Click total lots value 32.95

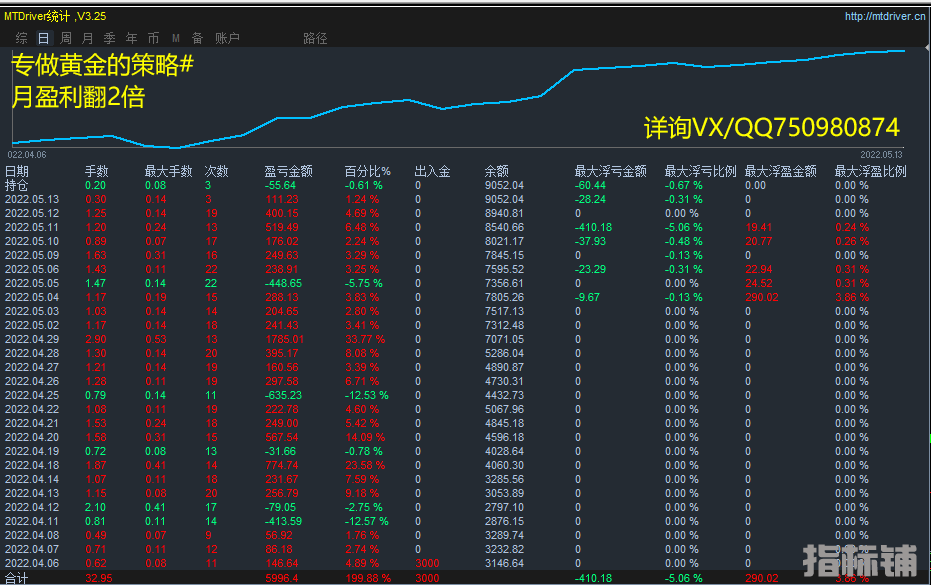[x=99, y=578]
